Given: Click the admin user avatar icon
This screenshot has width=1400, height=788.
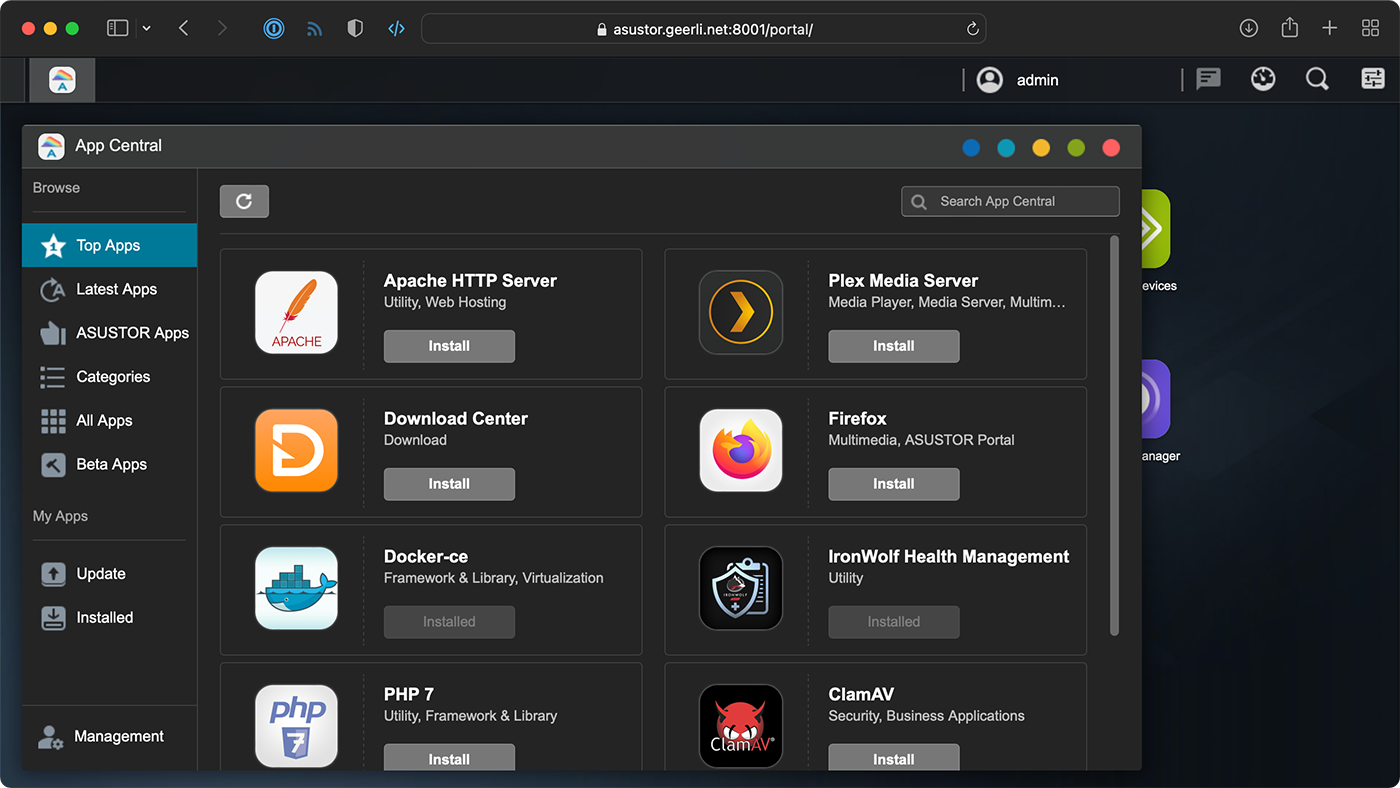Looking at the screenshot, I should (x=990, y=80).
